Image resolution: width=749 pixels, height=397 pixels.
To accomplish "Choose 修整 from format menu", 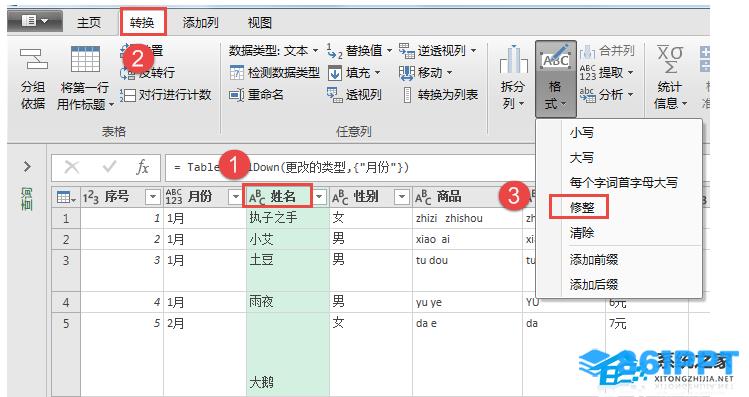I will click(581, 208).
